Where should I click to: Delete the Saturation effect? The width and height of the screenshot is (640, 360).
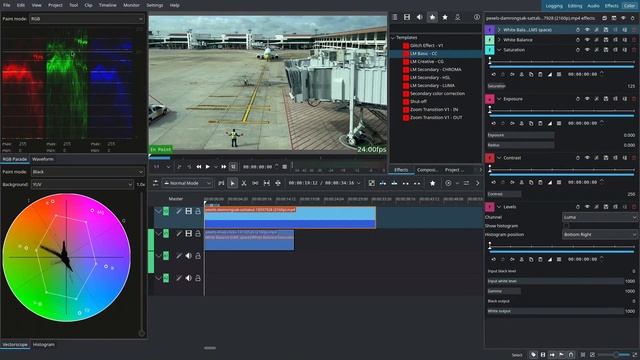click(x=634, y=50)
